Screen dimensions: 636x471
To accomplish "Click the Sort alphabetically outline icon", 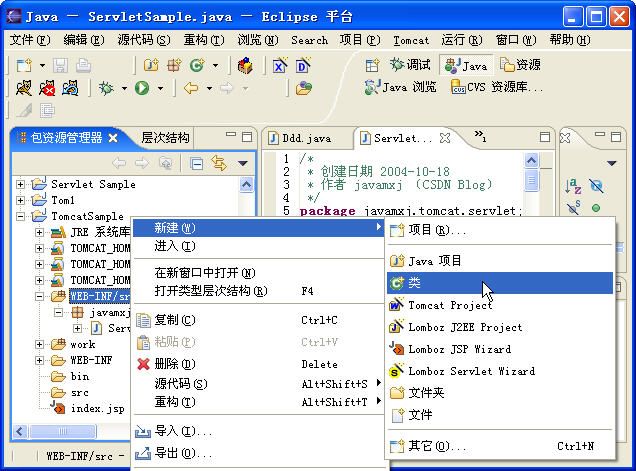I will (x=573, y=186).
